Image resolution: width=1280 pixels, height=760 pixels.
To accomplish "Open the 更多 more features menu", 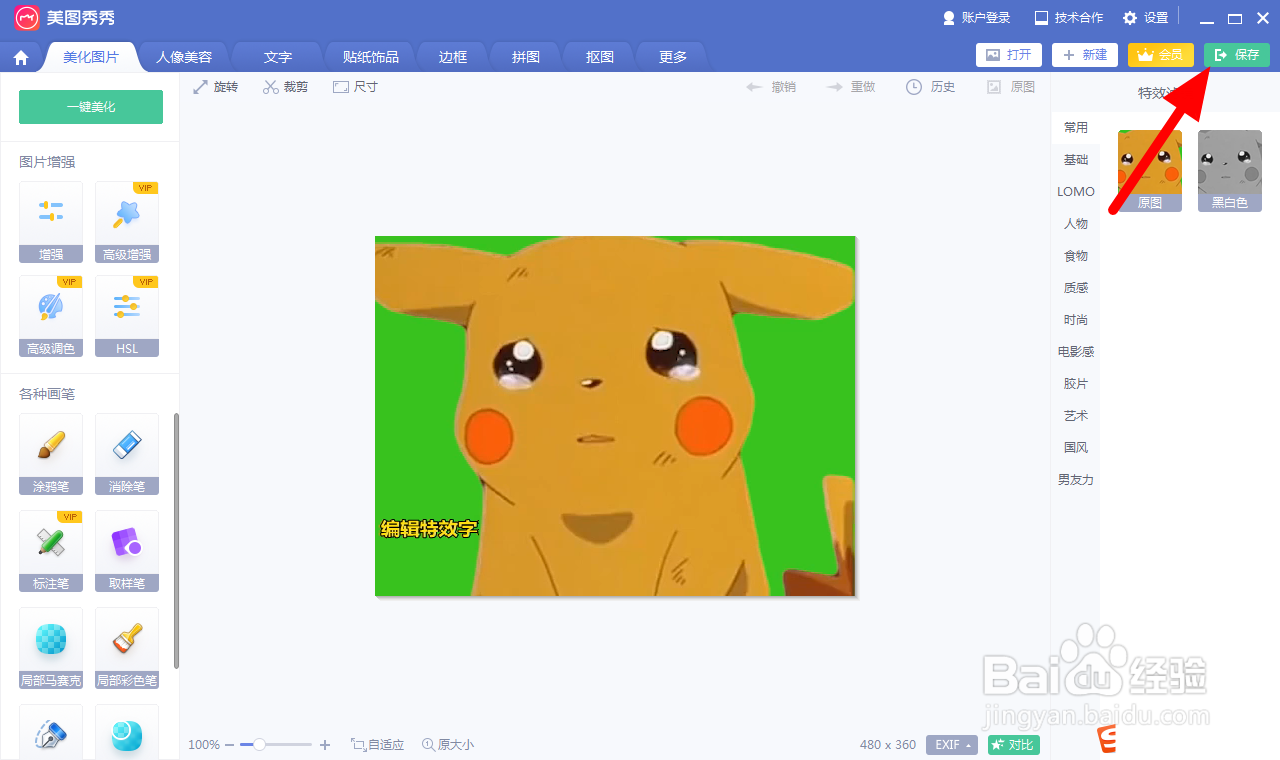I will click(671, 57).
